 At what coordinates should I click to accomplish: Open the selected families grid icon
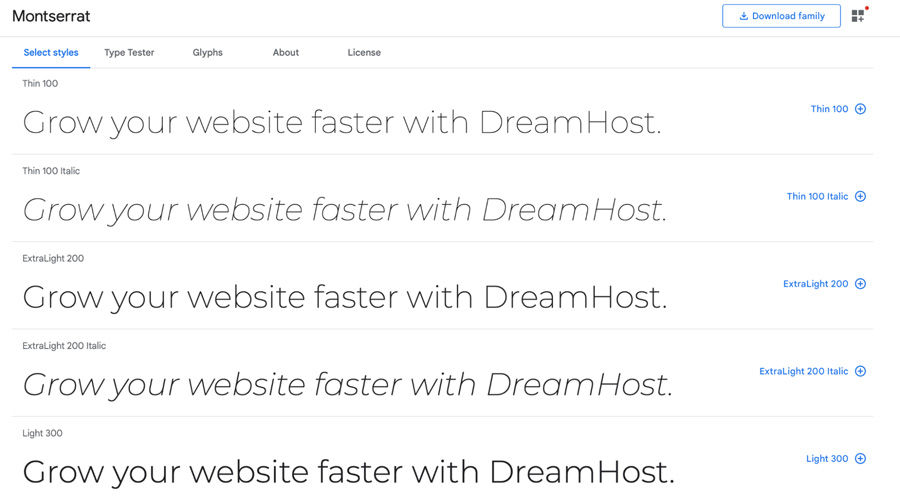858,16
